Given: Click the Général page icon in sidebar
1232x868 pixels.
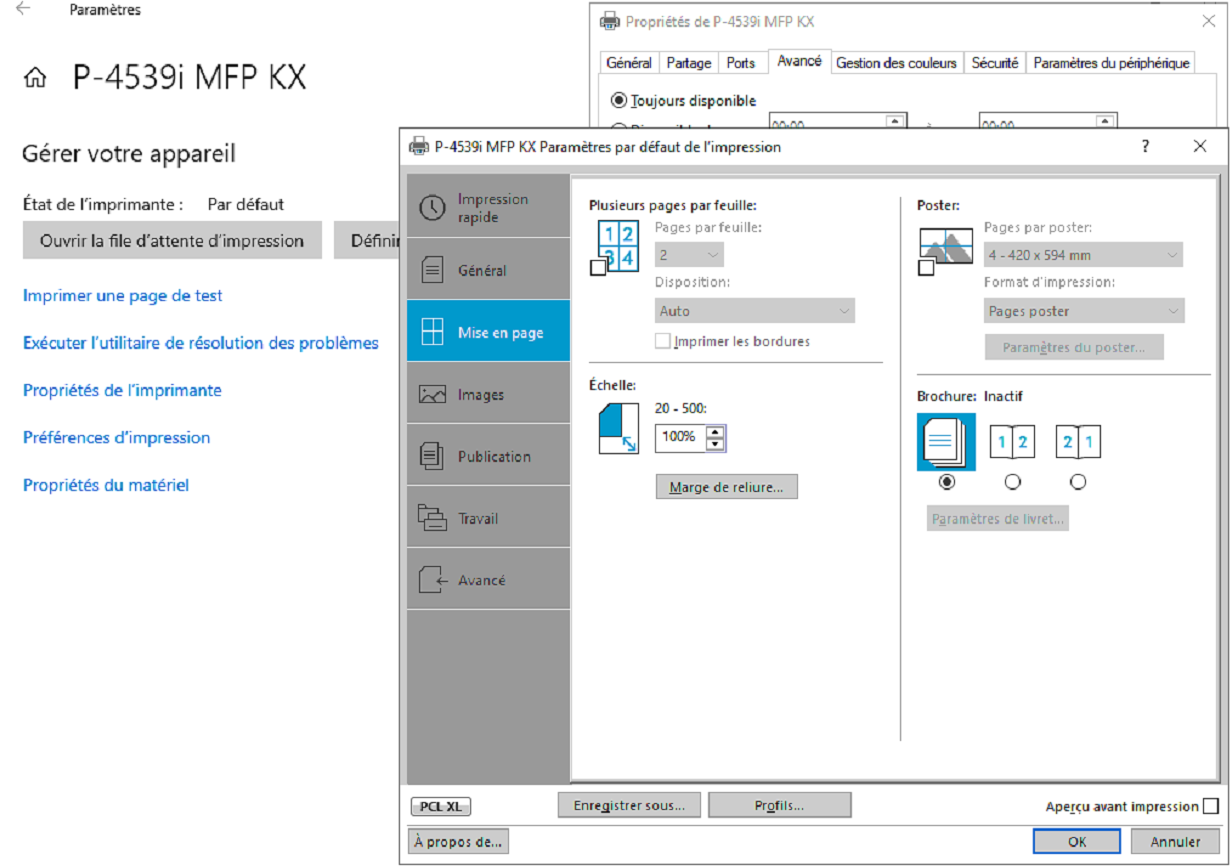Looking at the screenshot, I should [x=432, y=270].
